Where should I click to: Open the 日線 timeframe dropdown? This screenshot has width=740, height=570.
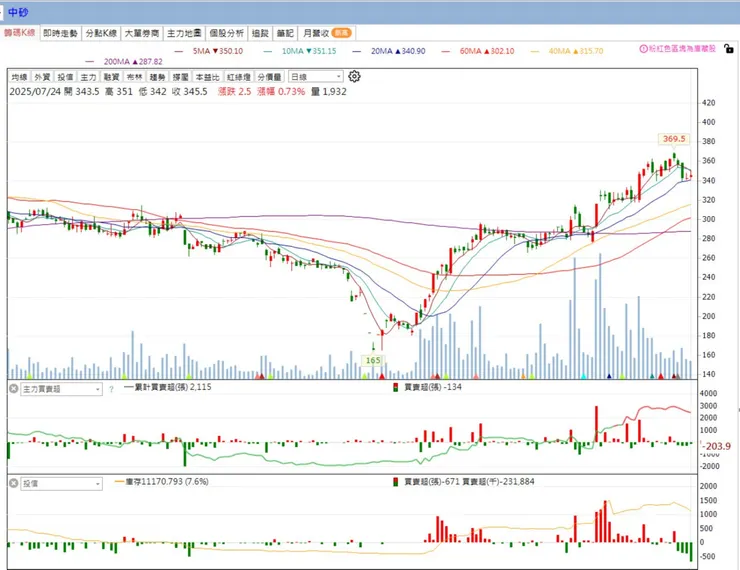(315, 76)
